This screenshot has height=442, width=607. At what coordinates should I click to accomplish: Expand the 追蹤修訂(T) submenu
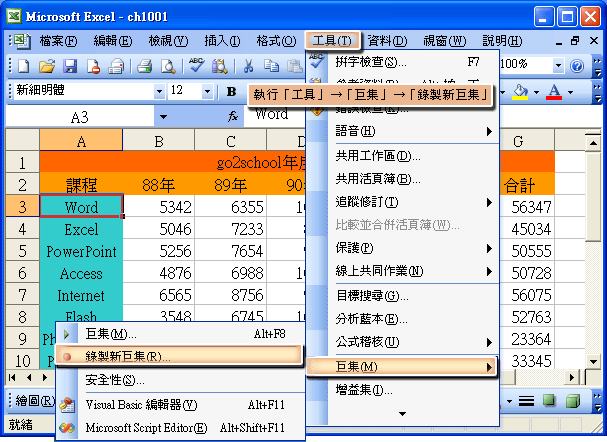point(402,202)
